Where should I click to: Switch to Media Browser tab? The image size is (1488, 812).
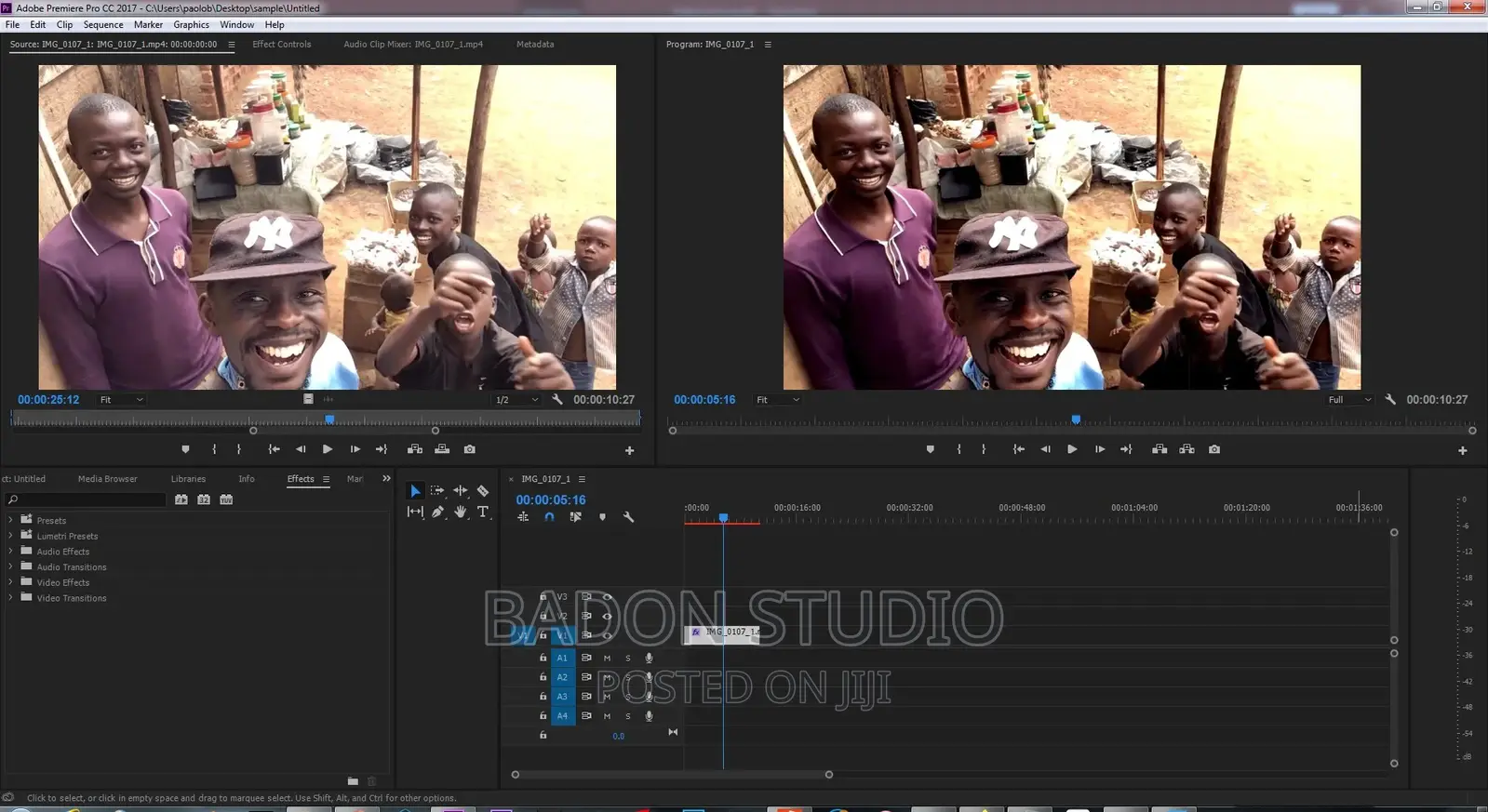[x=108, y=479]
